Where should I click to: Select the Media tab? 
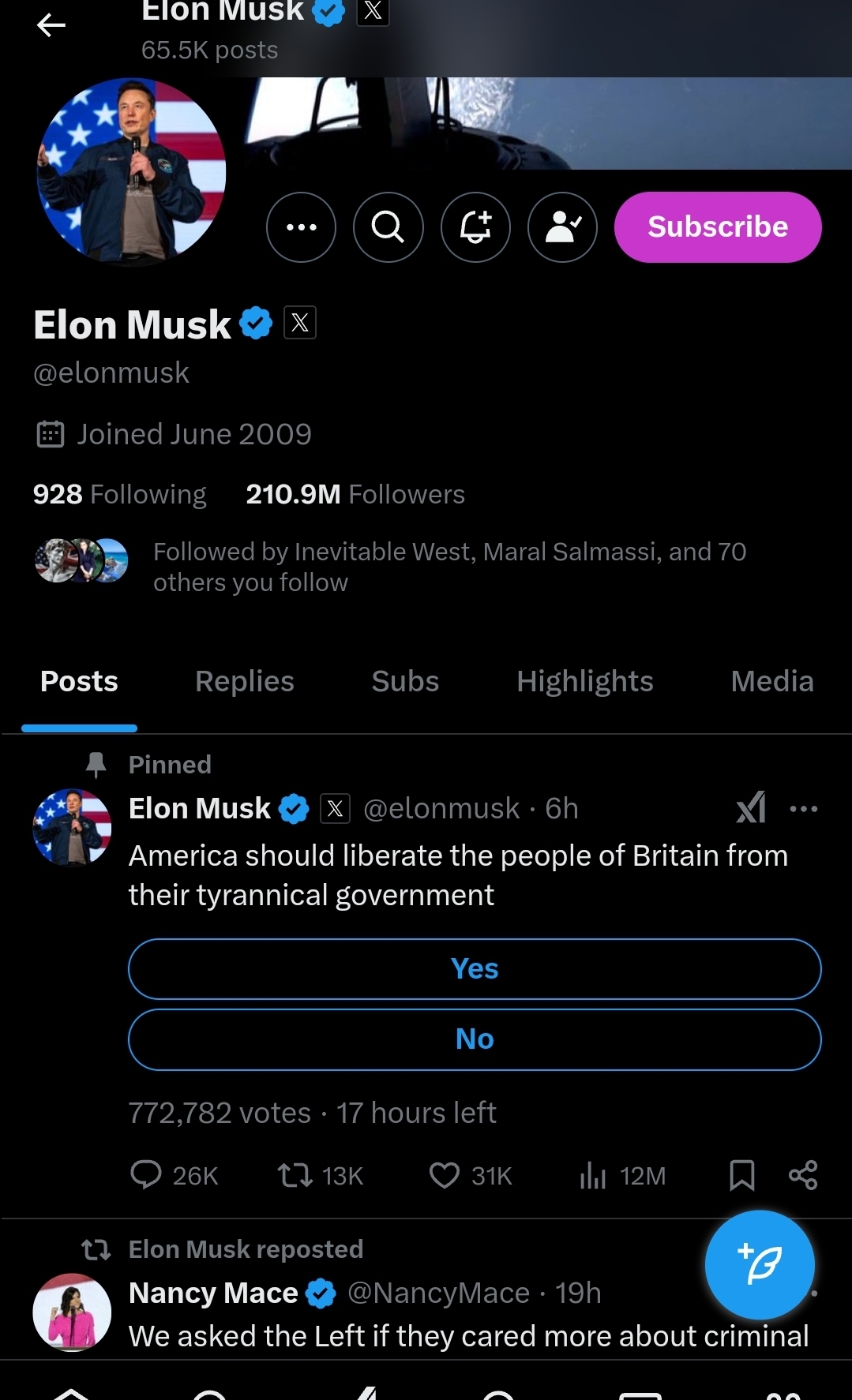pyautogui.click(x=771, y=681)
